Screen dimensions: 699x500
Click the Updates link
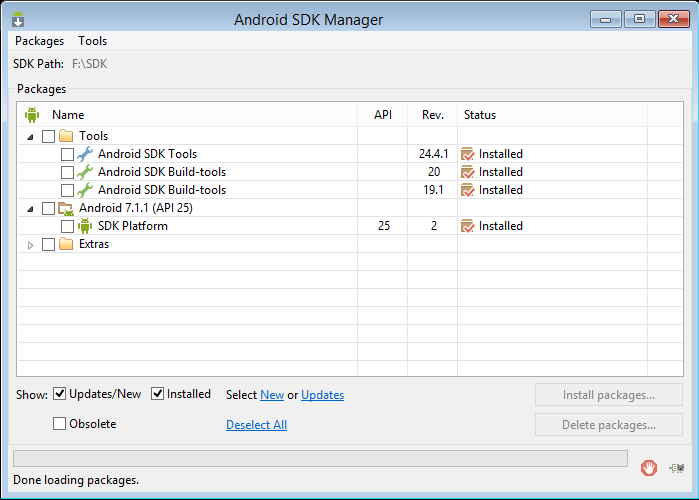click(x=322, y=395)
